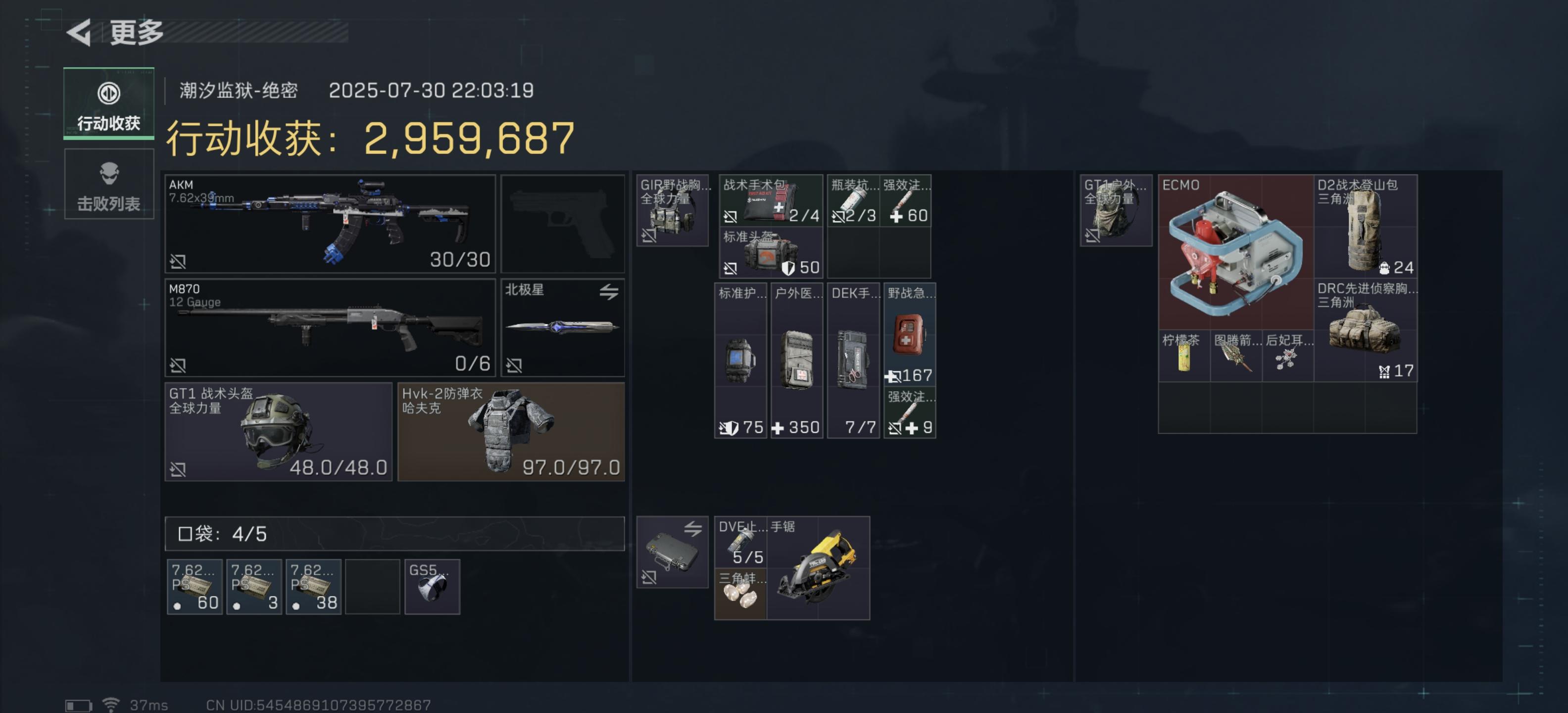Select the GT1 战术头盔 helmet
The image size is (1568, 713).
[278, 432]
